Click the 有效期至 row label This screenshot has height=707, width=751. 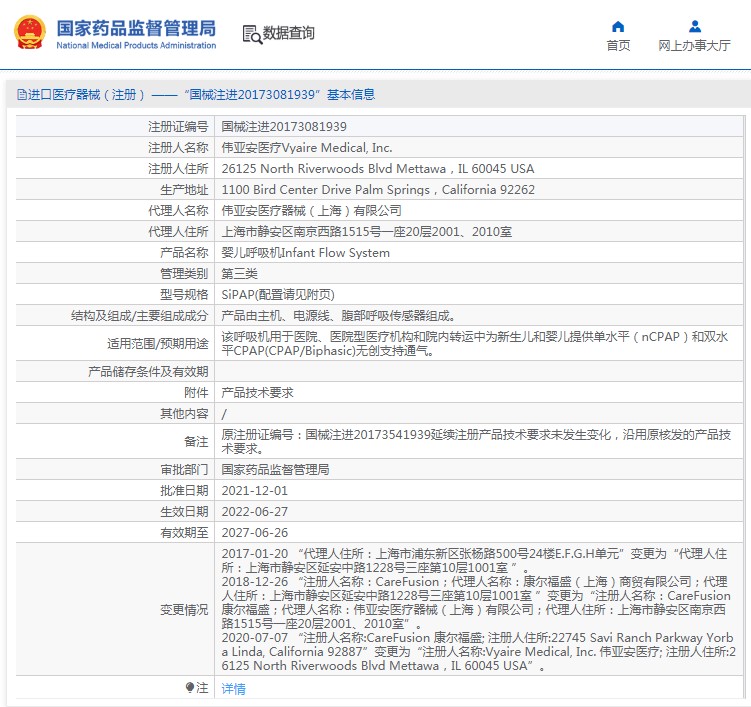coord(184,533)
